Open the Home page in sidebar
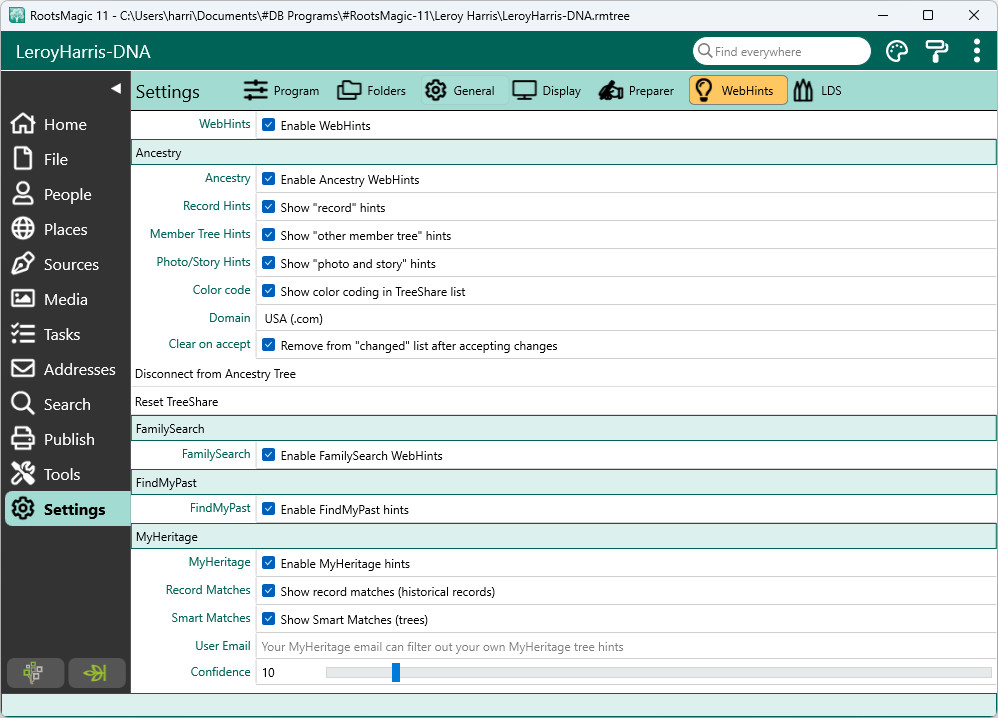The image size is (998, 718). coord(66,124)
